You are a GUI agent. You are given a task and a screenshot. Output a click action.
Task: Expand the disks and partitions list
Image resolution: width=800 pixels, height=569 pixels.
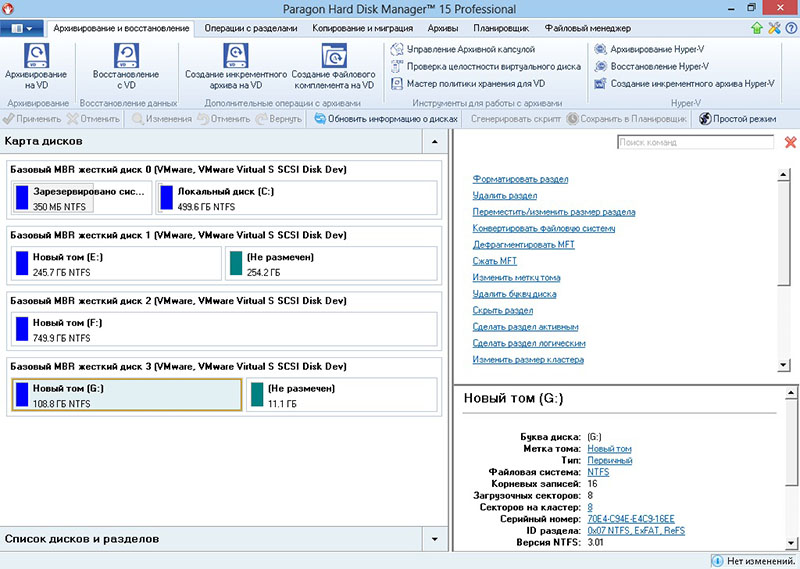tap(434, 539)
